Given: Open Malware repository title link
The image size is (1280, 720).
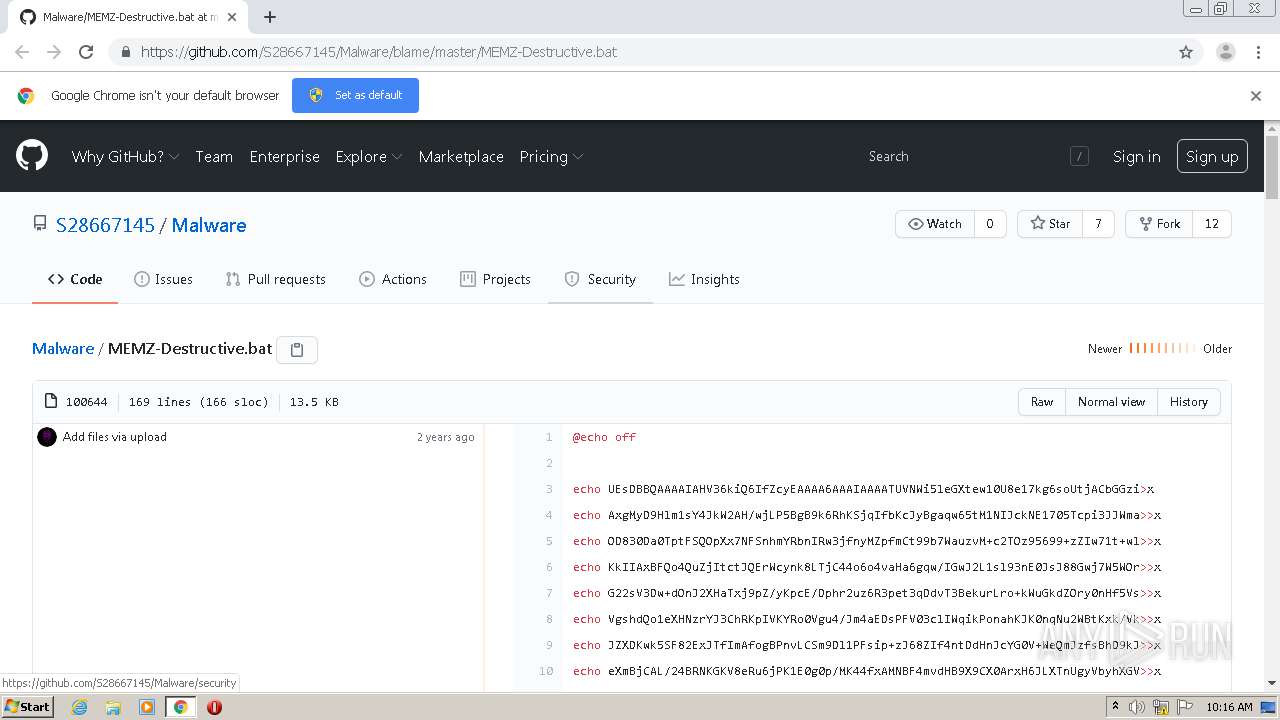Looking at the screenshot, I should (209, 225).
